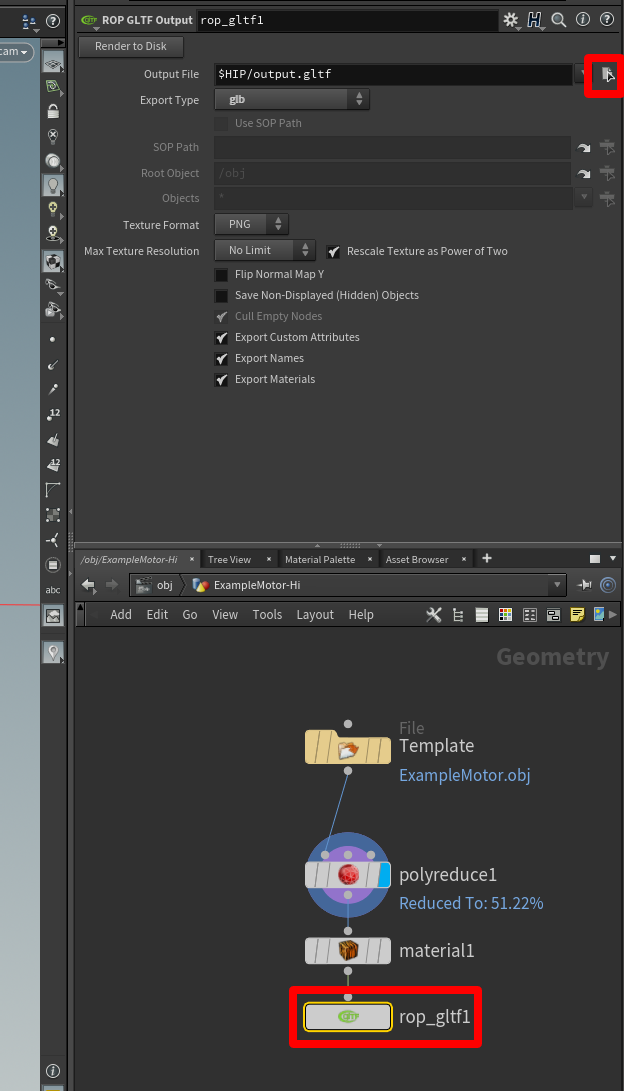Screen dimensions: 624x1091
Task: Select the material1 node
Action: (x=348, y=950)
